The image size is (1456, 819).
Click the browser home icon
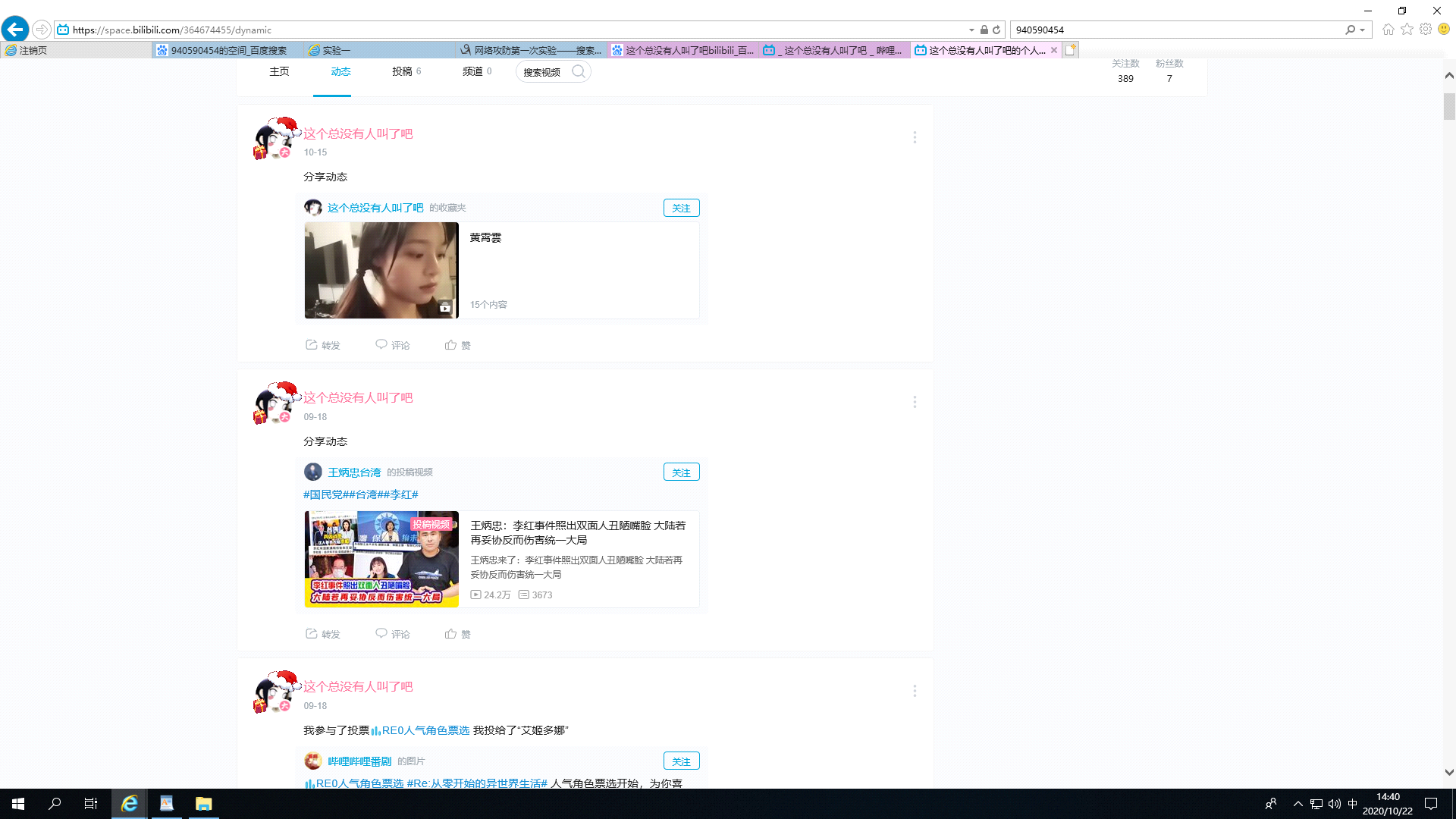(1389, 29)
